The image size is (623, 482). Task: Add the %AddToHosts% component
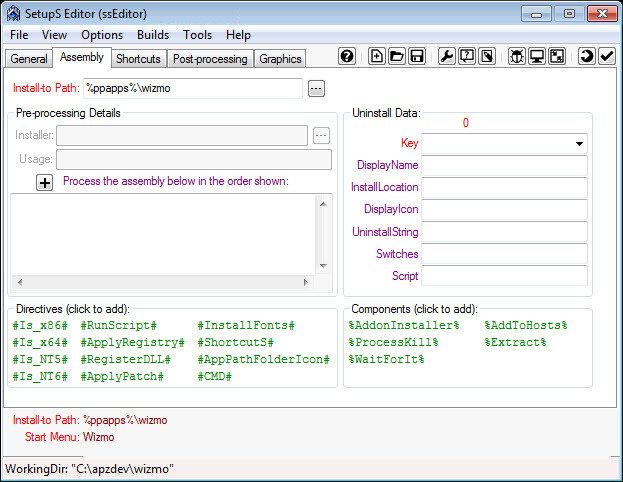click(x=526, y=325)
